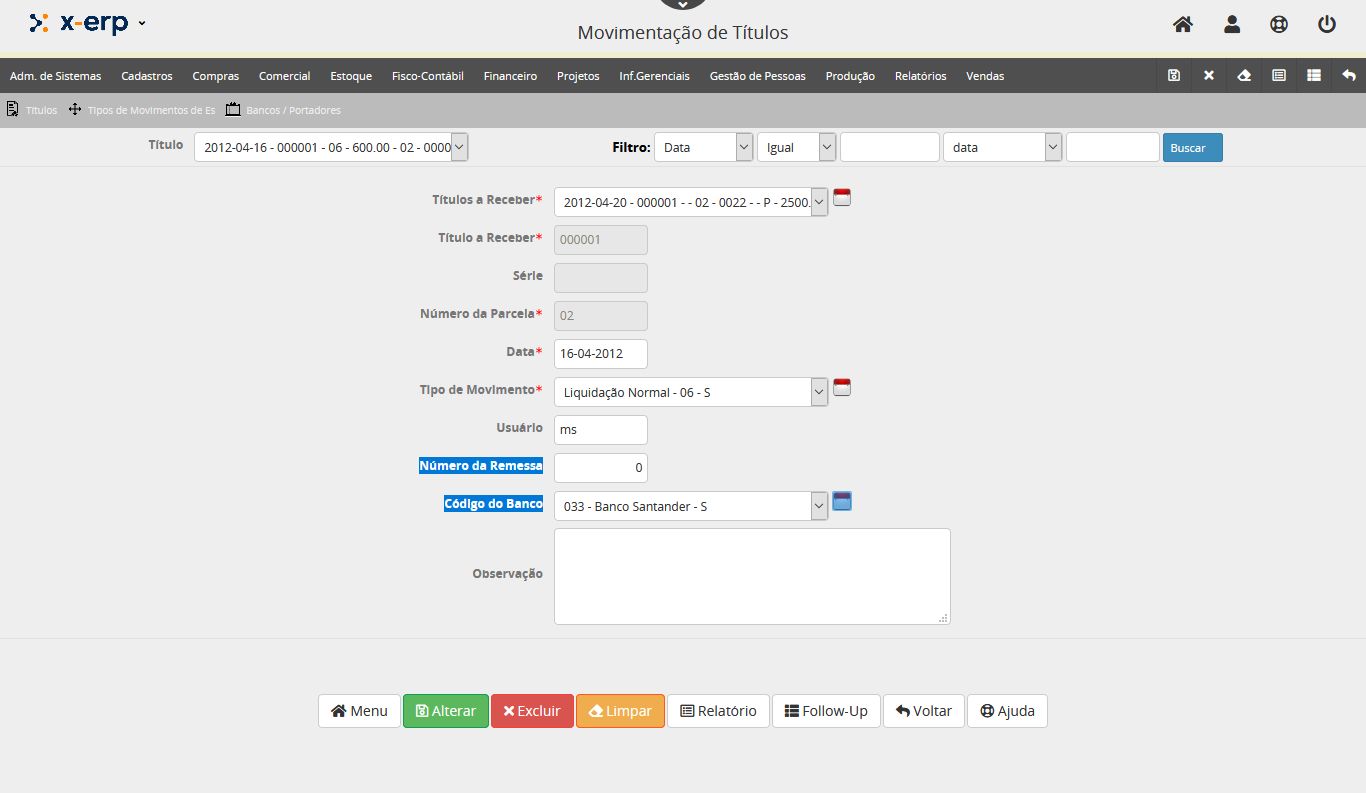Click the Título a Receber field showing 000001

point(601,240)
